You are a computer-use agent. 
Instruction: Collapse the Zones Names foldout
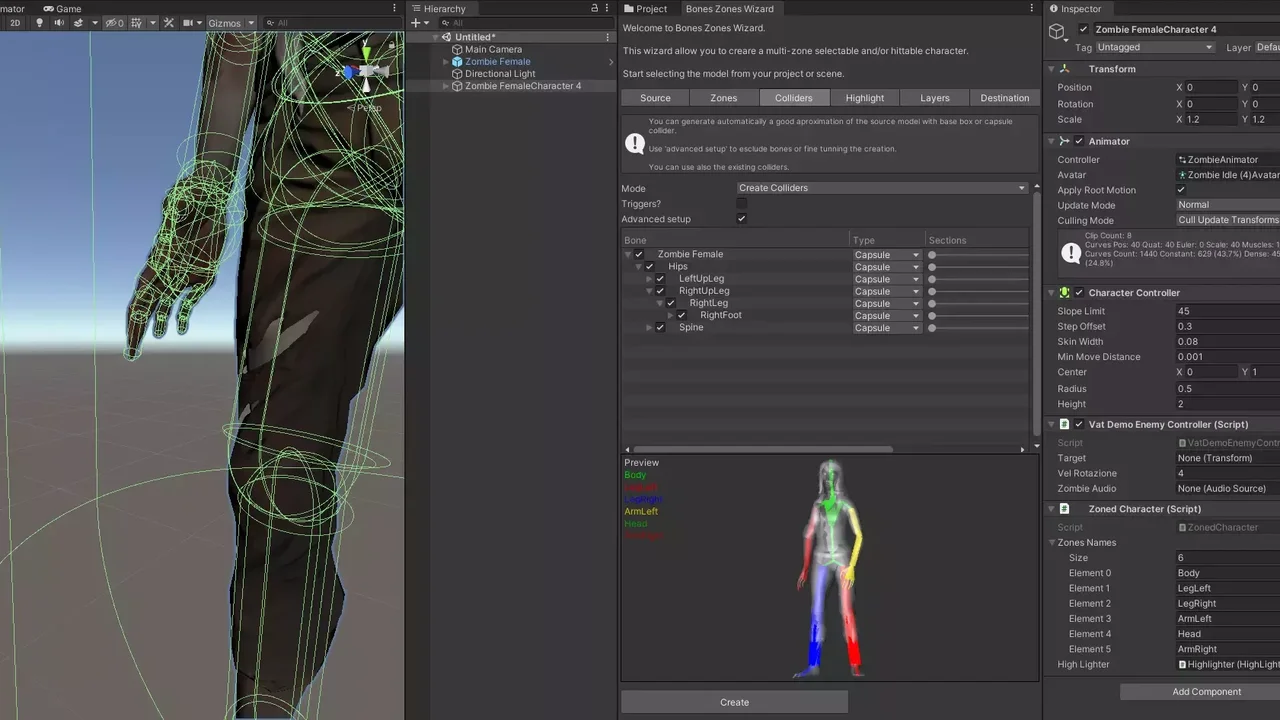tap(1052, 543)
